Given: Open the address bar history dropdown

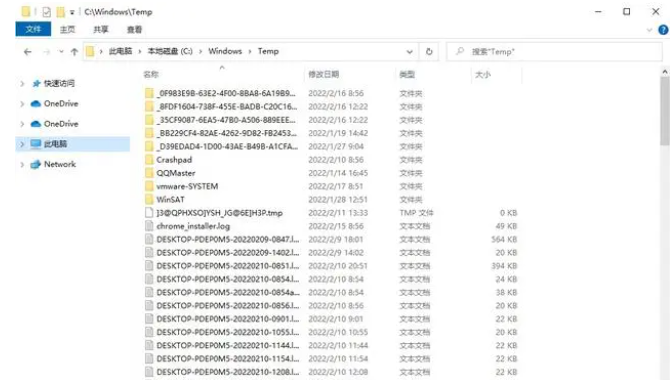Looking at the screenshot, I should 409,52.
